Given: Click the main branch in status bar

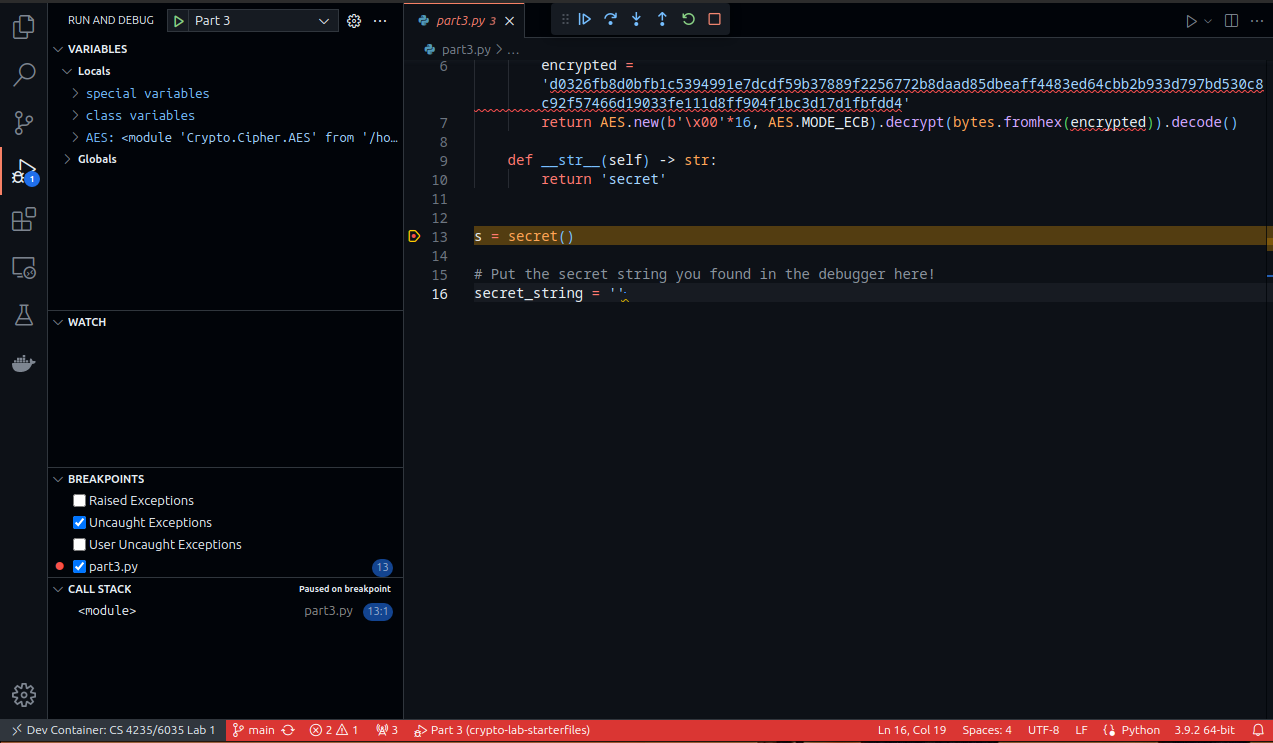Looking at the screenshot, I should pos(254,730).
